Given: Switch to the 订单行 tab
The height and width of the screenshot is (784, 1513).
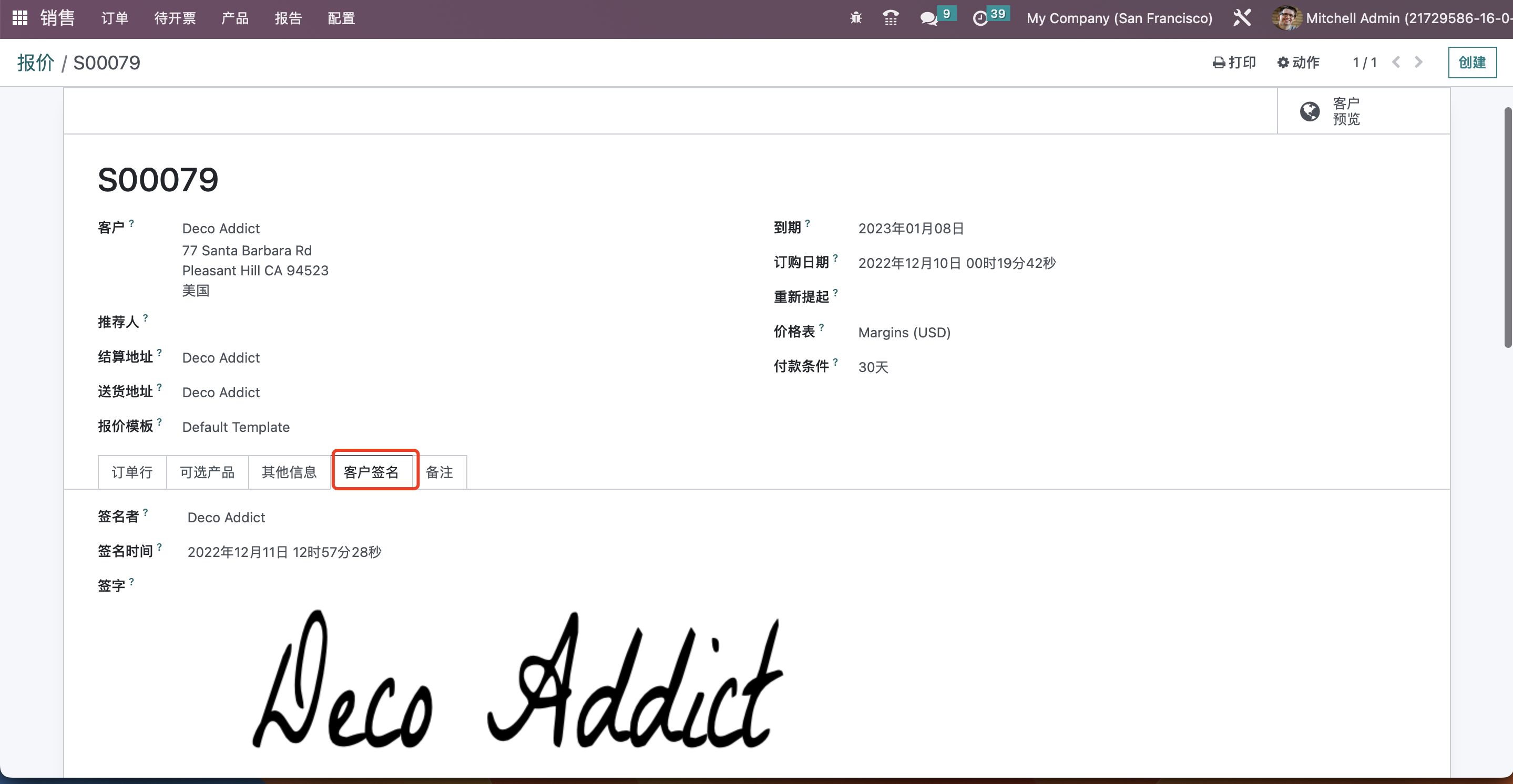Looking at the screenshot, I should (x=132, y=472).
